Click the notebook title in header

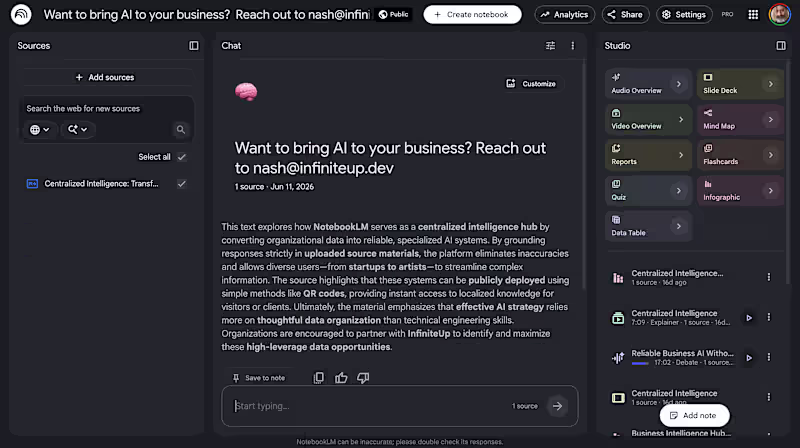(206, 15)
